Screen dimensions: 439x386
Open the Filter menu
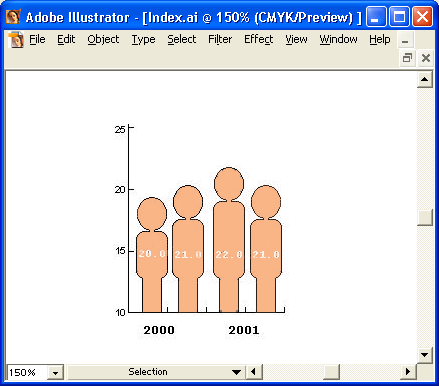tap(220, 39)
